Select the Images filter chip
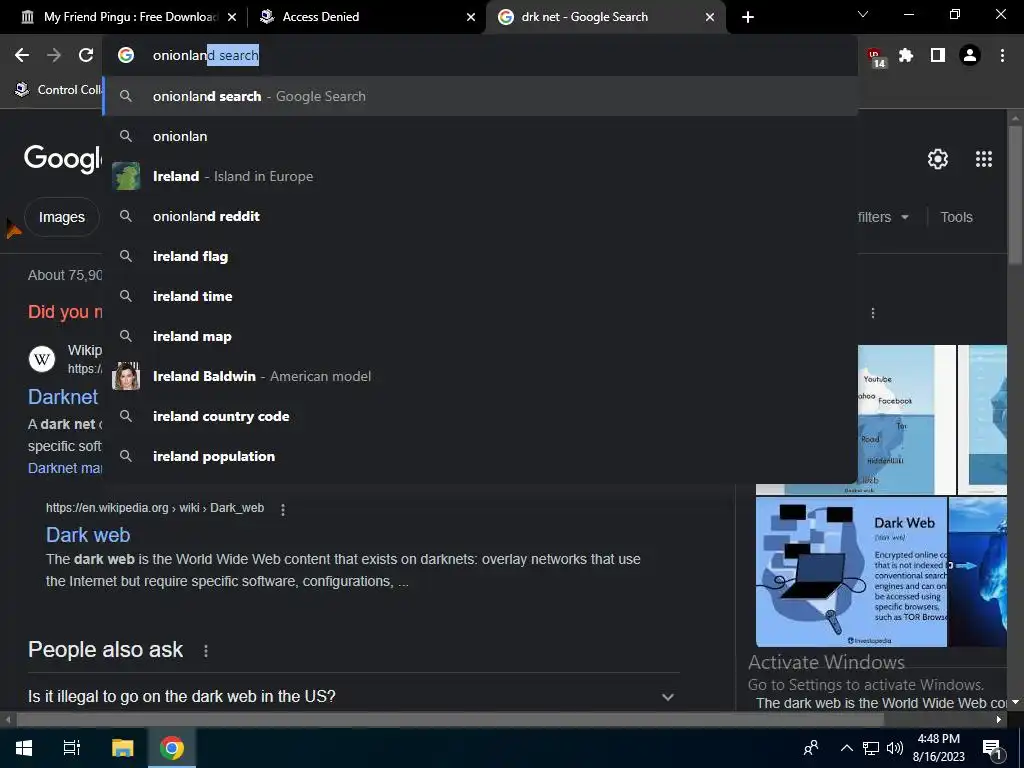This screenshot has width=1024, height=768. 62,217
